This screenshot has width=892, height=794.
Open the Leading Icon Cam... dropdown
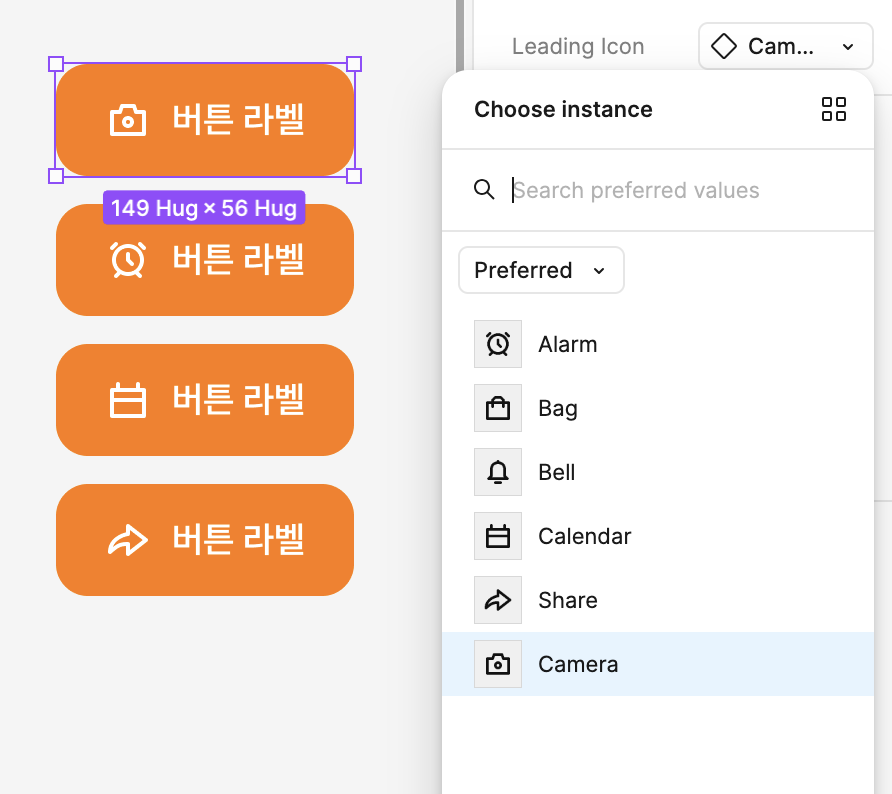pyautogui.click(x=786, y=46)
